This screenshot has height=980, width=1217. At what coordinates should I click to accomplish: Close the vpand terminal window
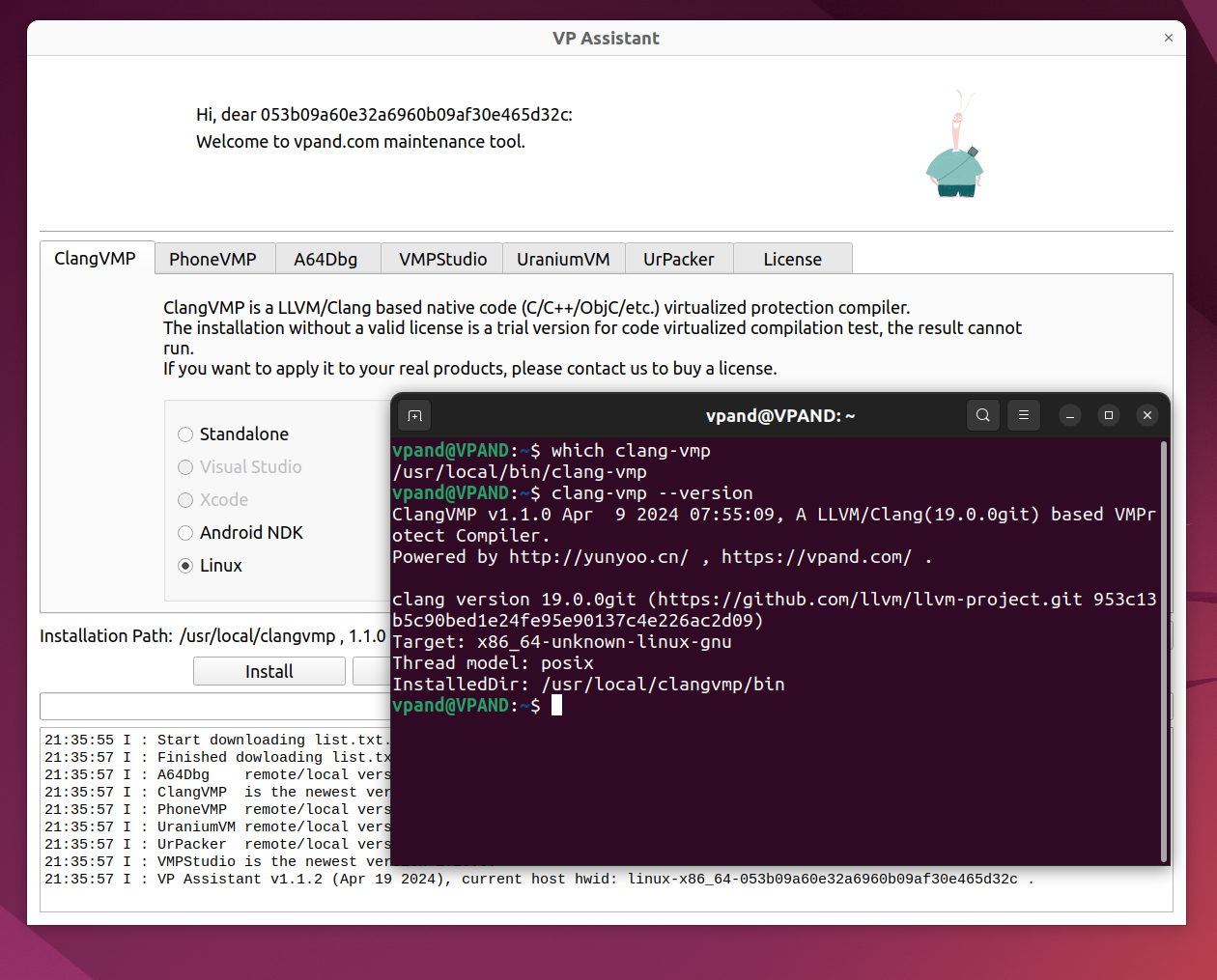pos(1147,415)
